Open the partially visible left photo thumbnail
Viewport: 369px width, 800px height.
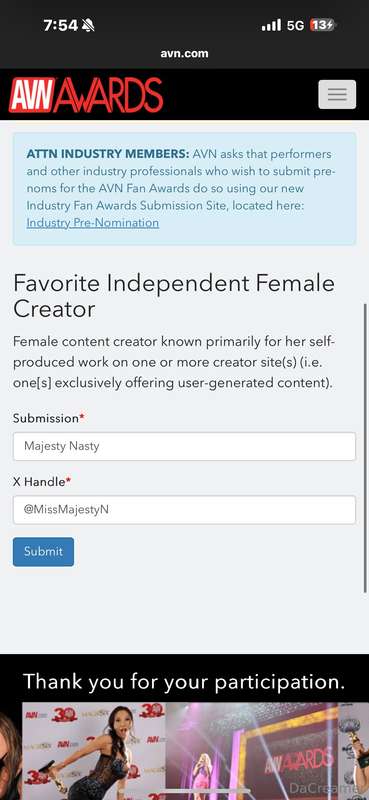click(x=10, y=751)
